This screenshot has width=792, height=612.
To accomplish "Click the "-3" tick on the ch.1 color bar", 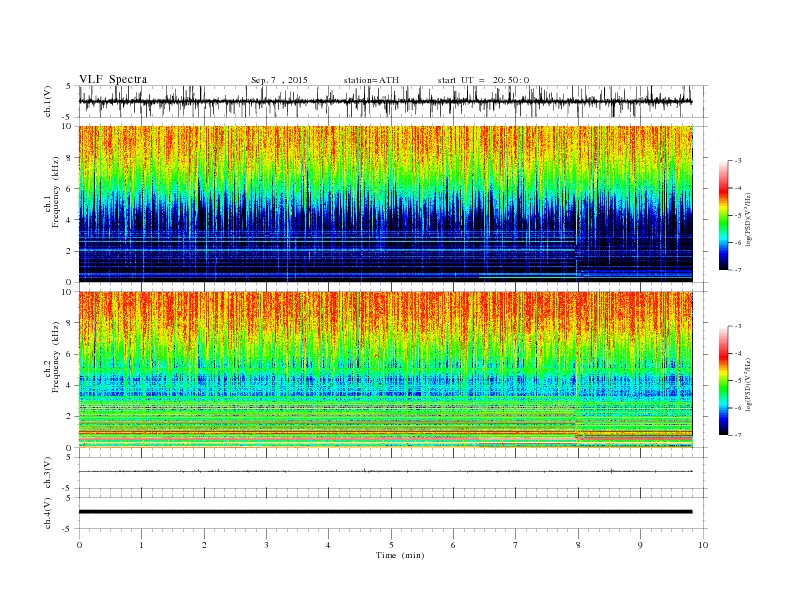I will [x=737, y=161].
